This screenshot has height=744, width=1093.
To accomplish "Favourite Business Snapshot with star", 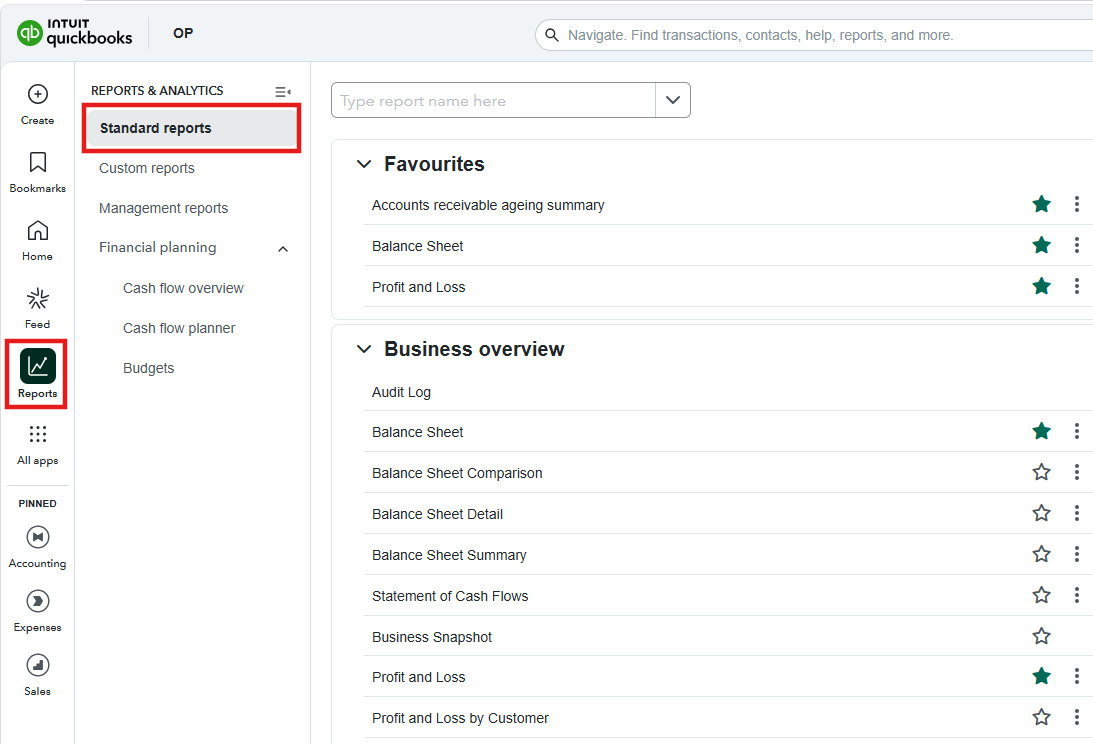I will coord(1041,636).
